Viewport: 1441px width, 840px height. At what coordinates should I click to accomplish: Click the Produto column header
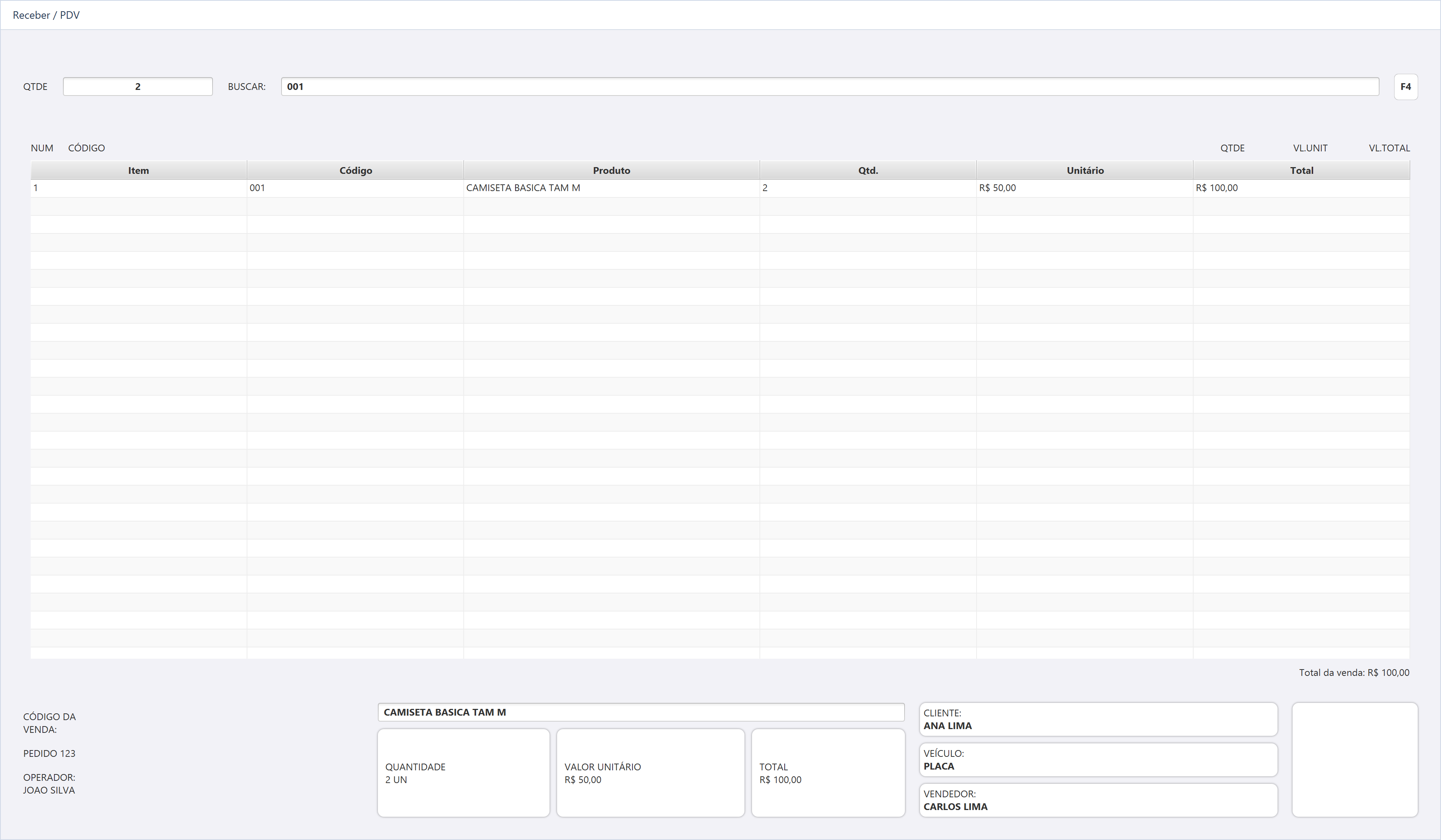pos(611,170)
